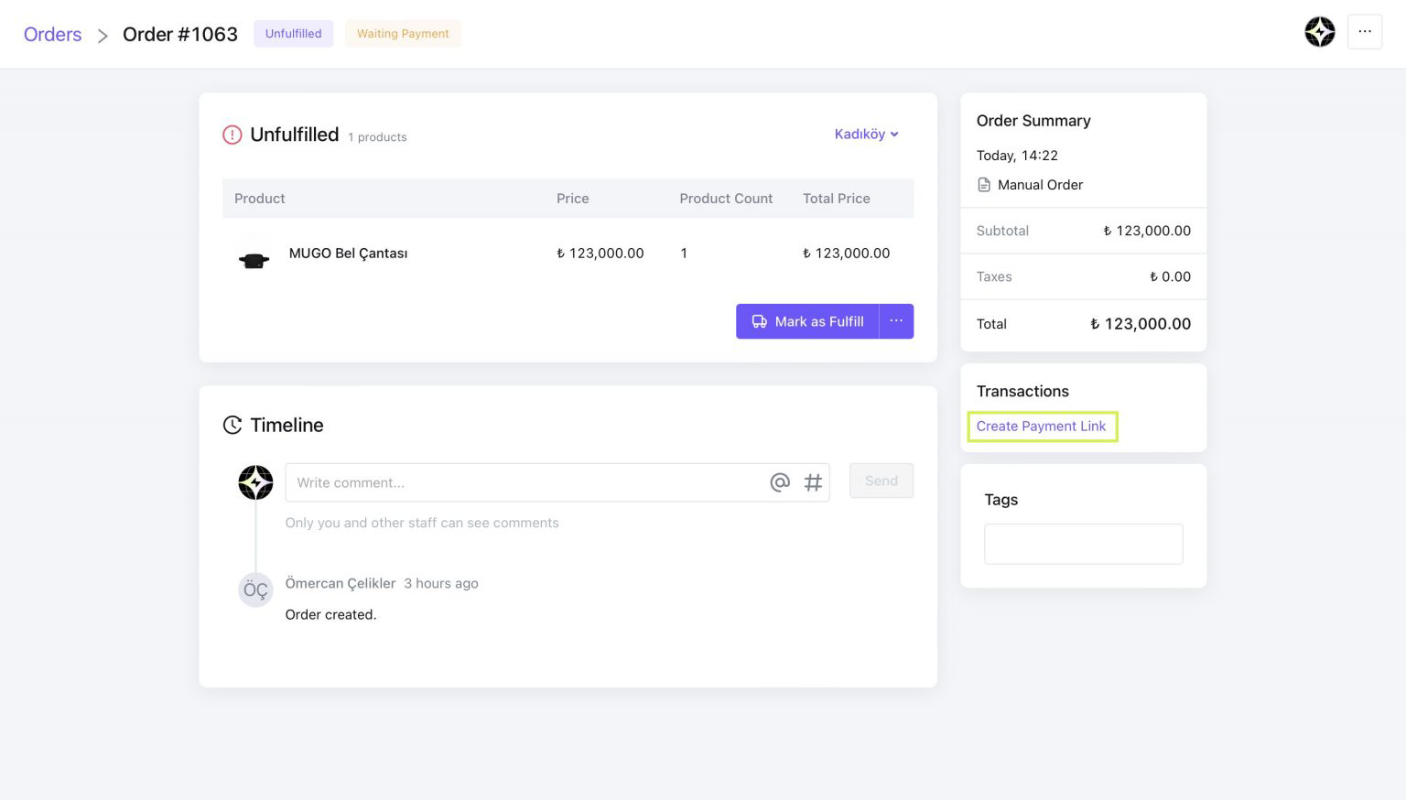Select the Subtotal ₺ 123,000.00 value

tap(1147, 231)
